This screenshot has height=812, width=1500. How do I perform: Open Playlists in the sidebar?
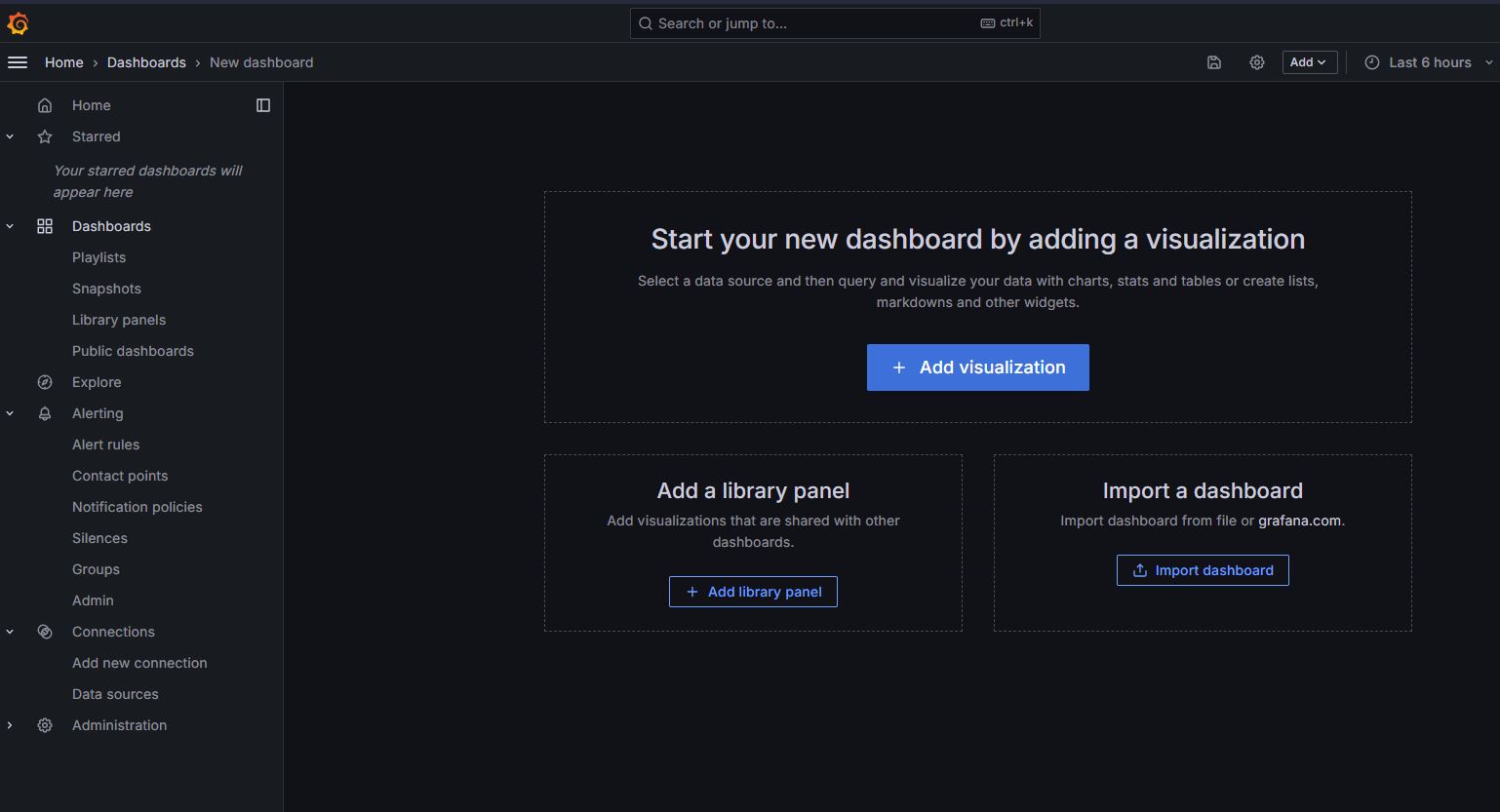pyautogui.click(x=99, y=257)
